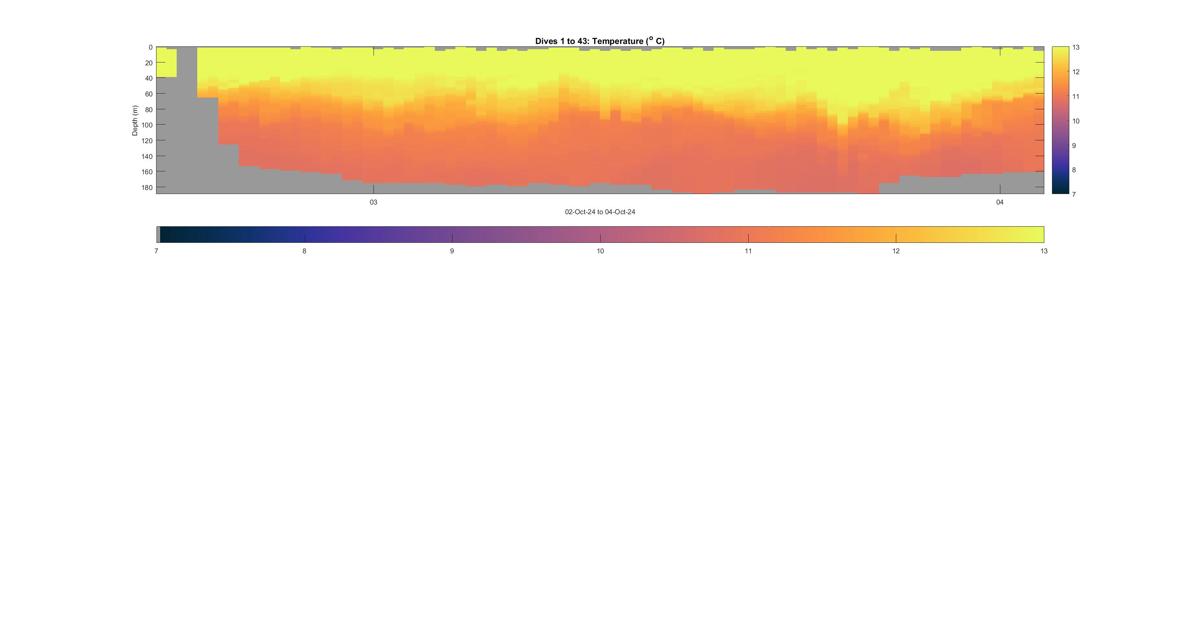Click tick '12' on the vertical colorbar
1200x622 pixels.
click(x=1076, y=72)
